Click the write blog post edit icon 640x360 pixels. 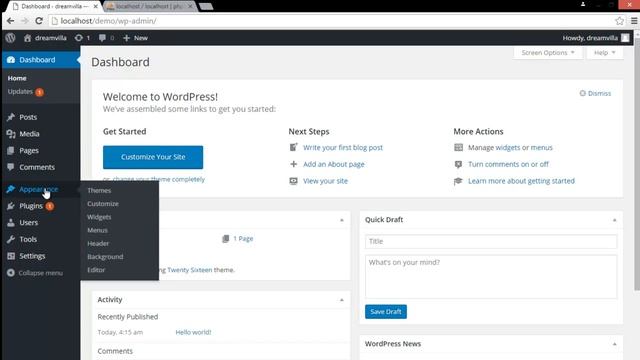click(x=293, y=147)
